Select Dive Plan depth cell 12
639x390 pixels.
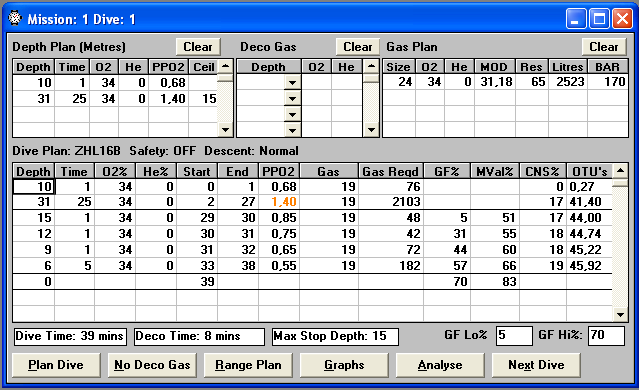click(x=34, y=234)
